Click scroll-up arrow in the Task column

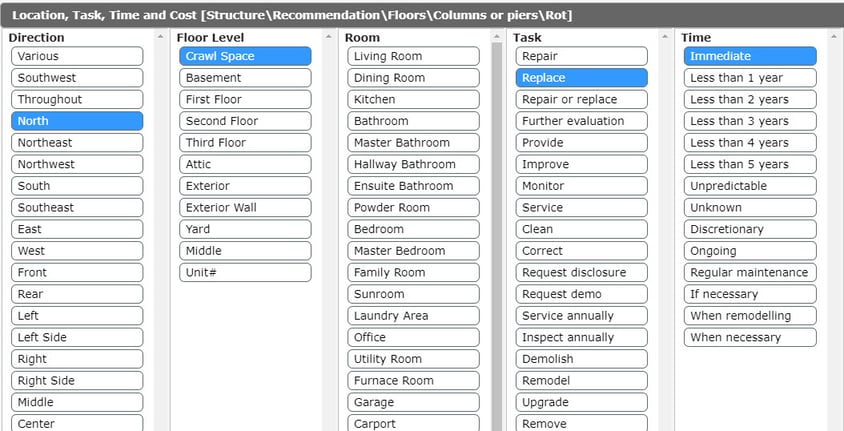(x=665, y=37)
